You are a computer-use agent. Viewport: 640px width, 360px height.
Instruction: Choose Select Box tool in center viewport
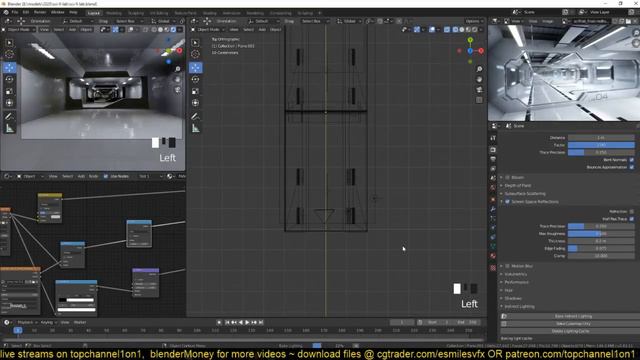click(x=196, y=42)
